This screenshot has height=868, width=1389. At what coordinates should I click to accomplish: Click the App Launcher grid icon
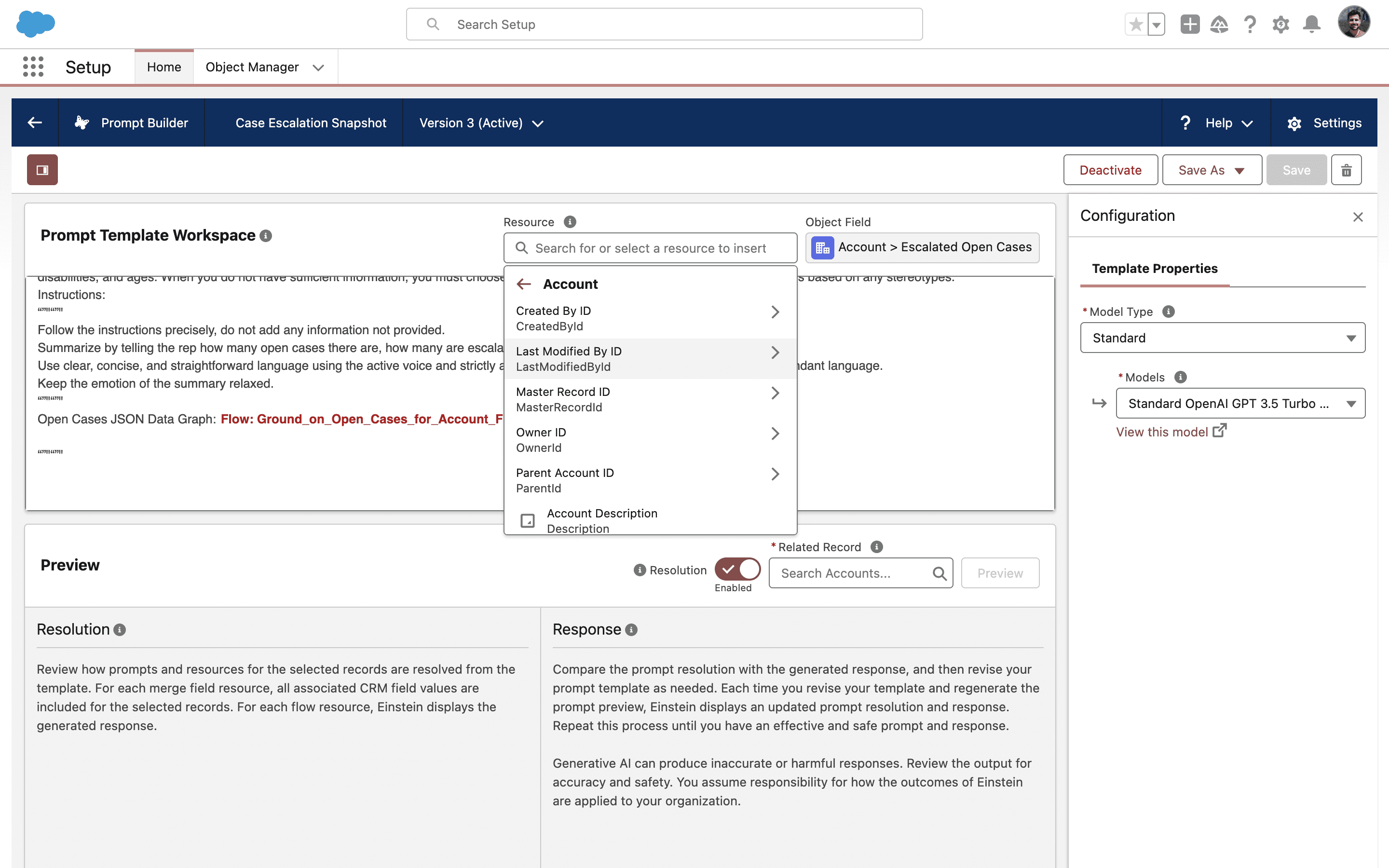click(33, 67)
